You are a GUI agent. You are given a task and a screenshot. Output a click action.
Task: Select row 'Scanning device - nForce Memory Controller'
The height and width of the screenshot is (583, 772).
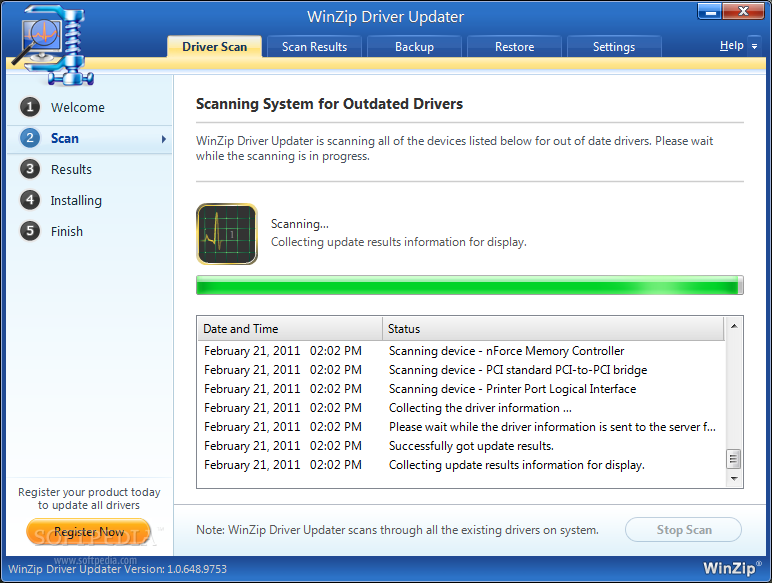tap(461, 351)
